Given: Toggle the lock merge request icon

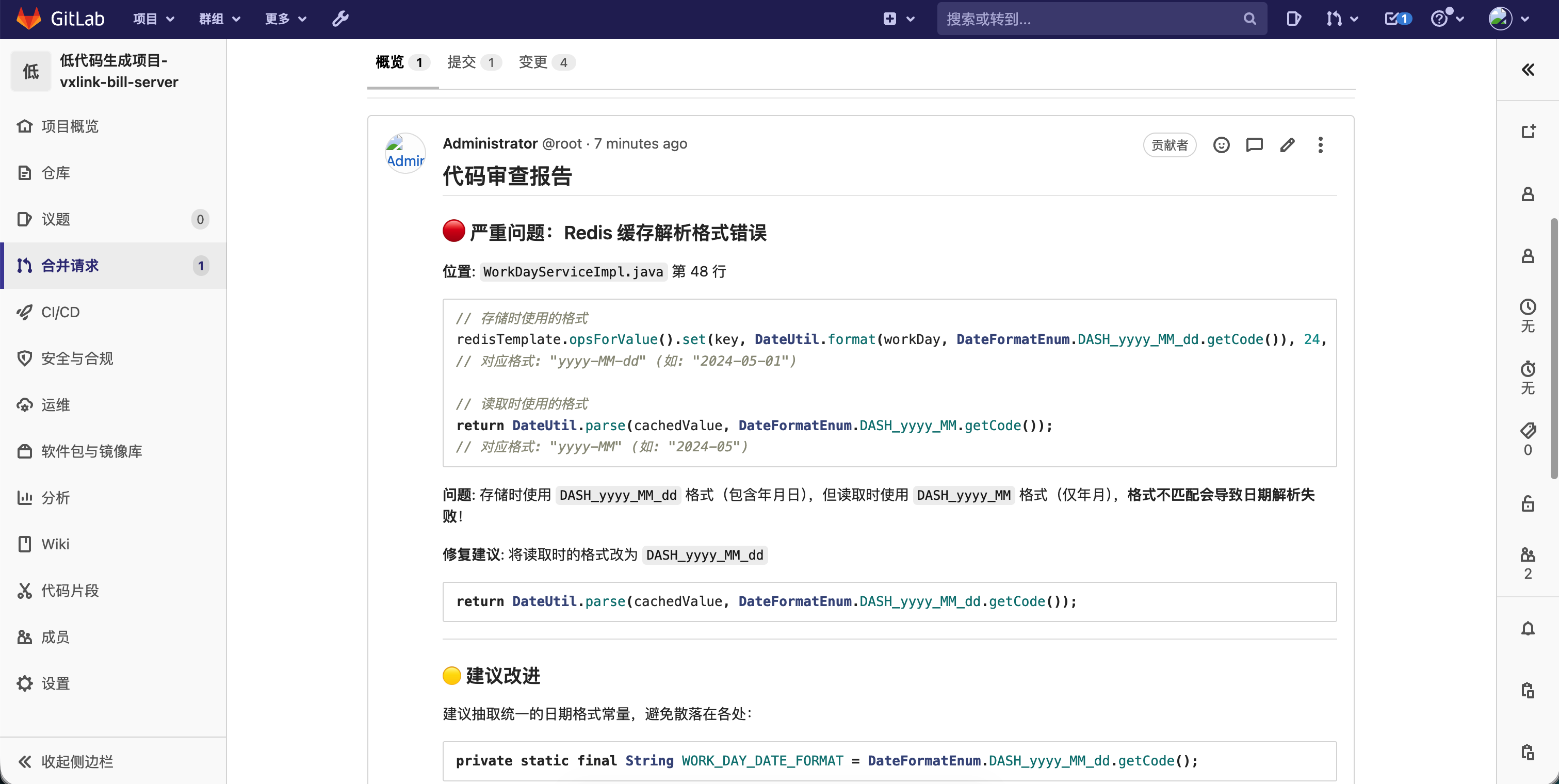Looking at the screenshot, I should (1528, 503).
